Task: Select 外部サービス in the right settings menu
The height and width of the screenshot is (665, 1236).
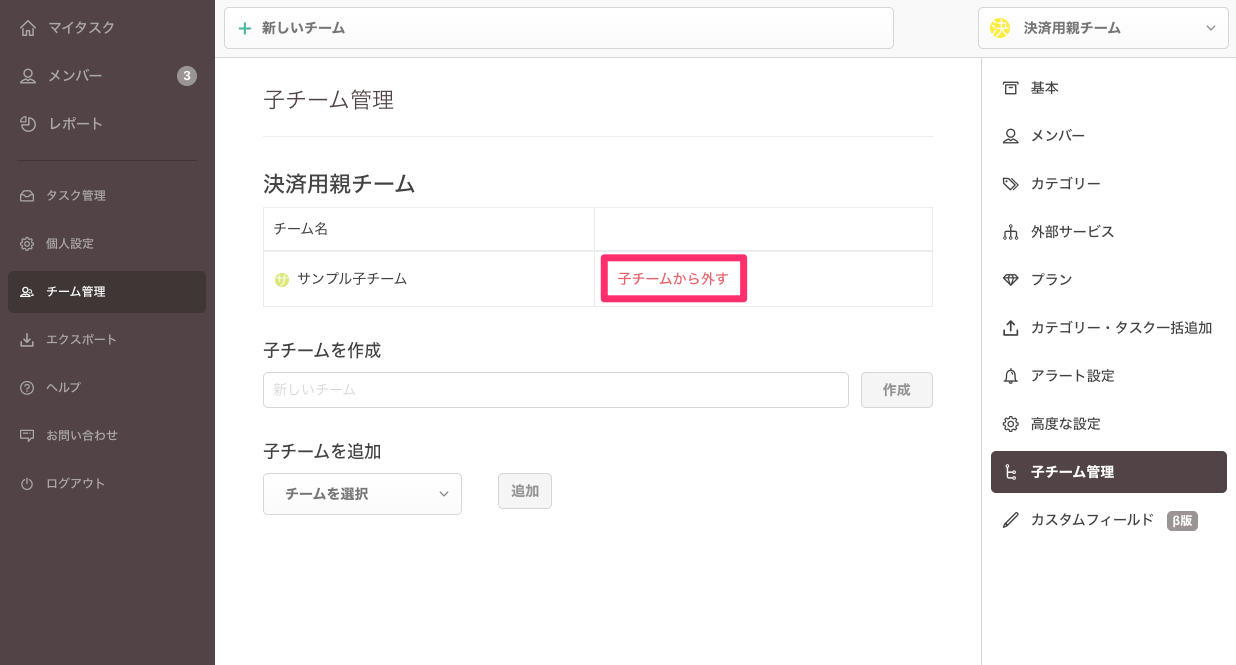Action: point(1072,232)
